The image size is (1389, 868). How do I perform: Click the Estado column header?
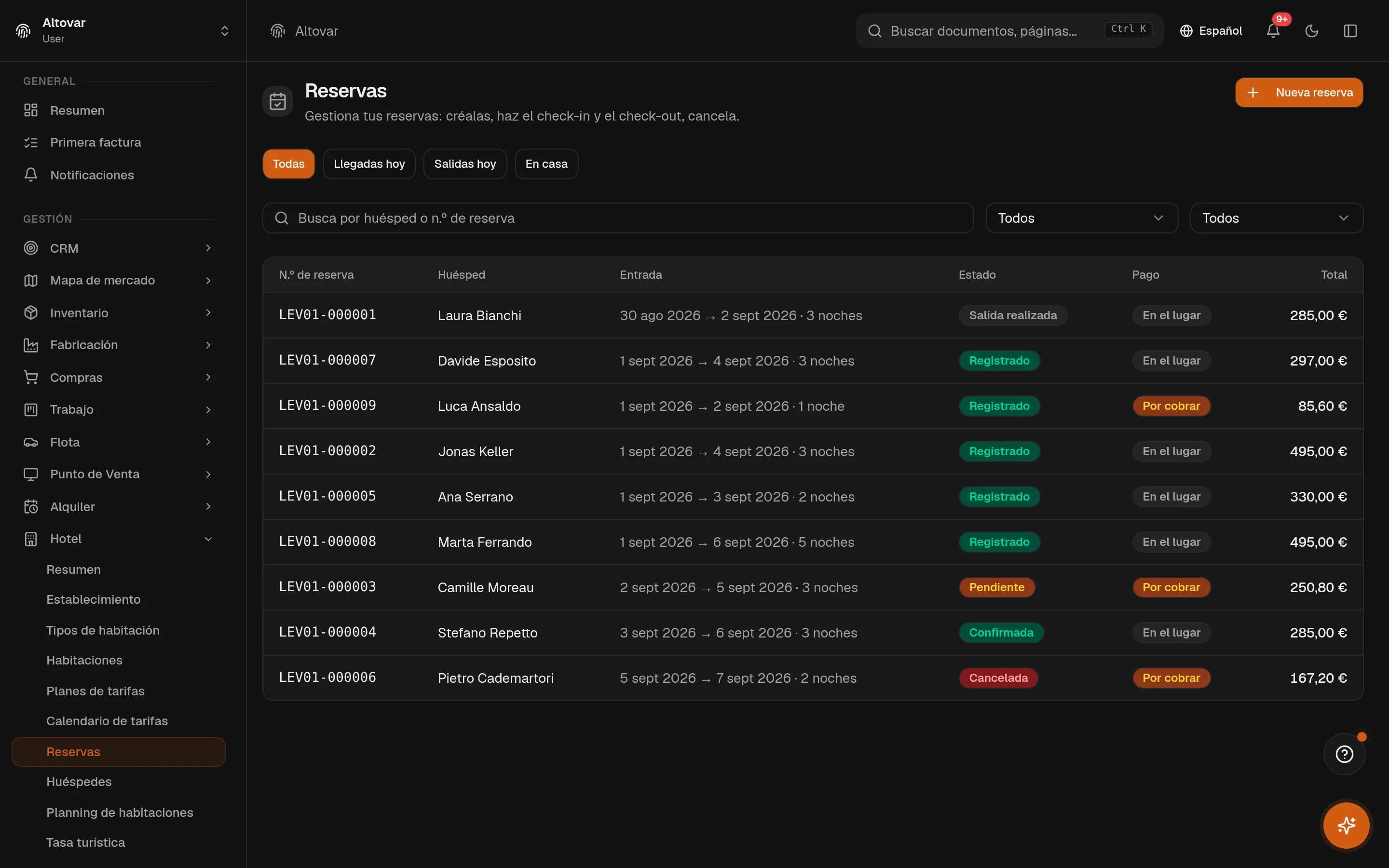(x=978, y=275)
